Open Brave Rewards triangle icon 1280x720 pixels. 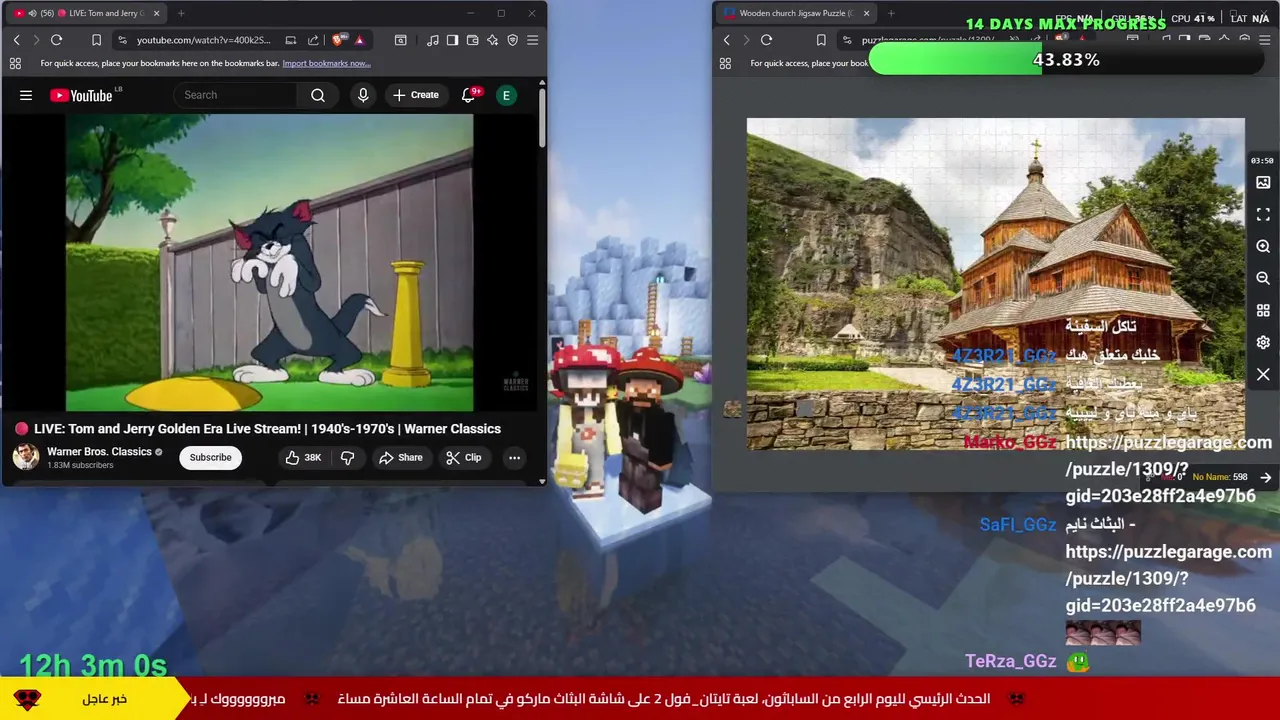359,40
